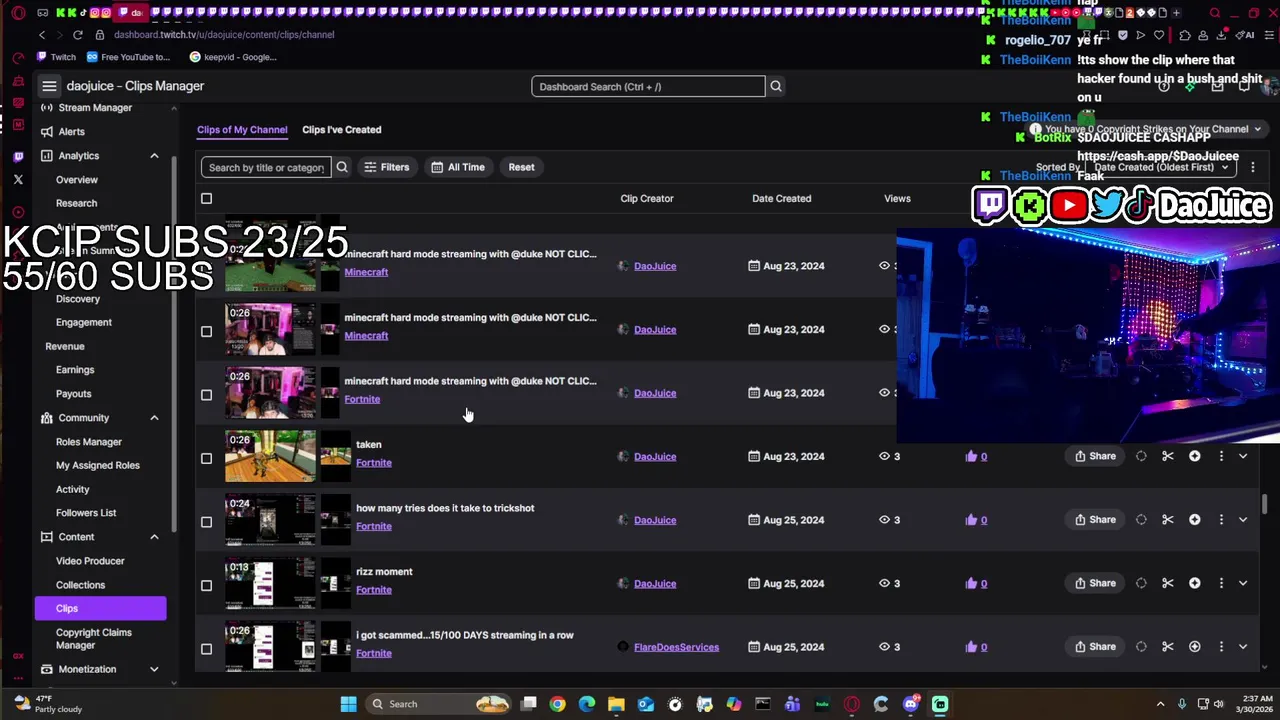This screenshot has height=720, width=1280.
Task: Open thumbnail of the taken clip
Action: pyautogui.click(x=270, y=456)
